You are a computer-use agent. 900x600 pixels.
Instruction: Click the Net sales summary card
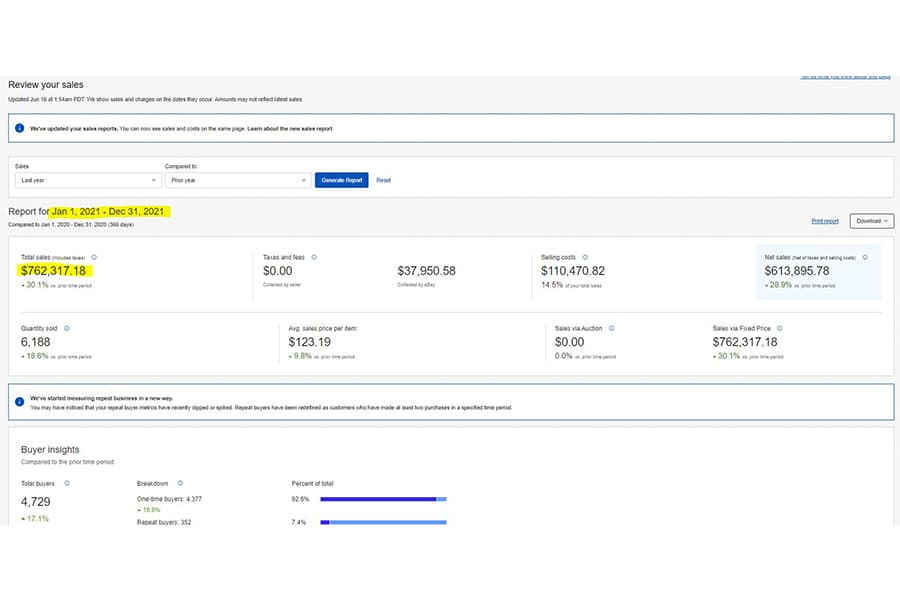pos(818,272)
